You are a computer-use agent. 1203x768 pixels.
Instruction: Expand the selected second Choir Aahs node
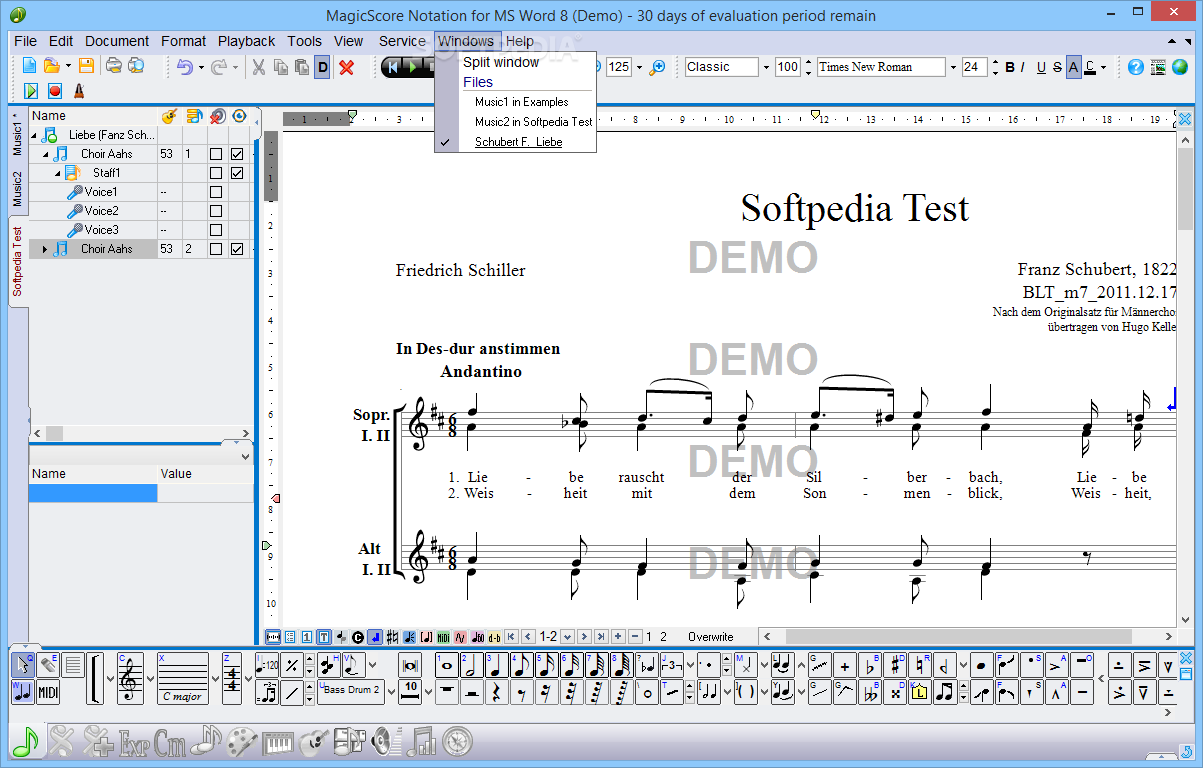(x=45, y=249)
